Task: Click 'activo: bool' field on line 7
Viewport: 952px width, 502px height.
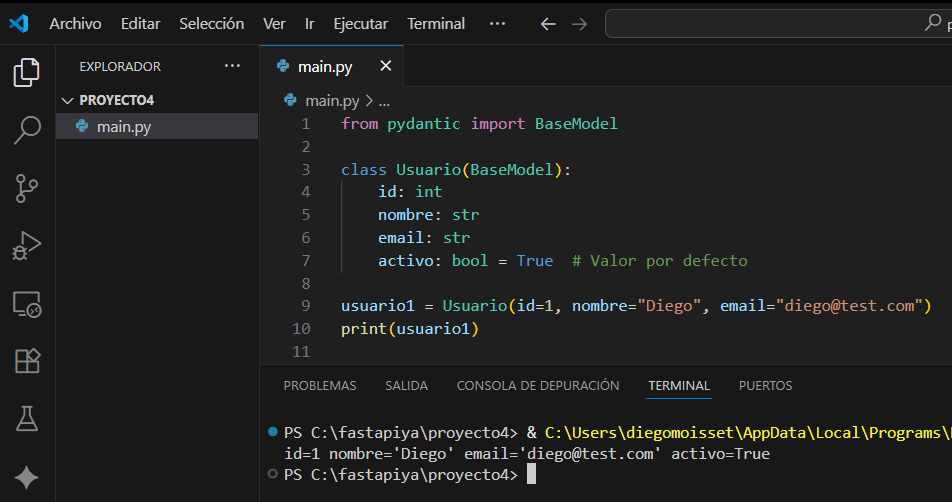Action: (433, 261)
